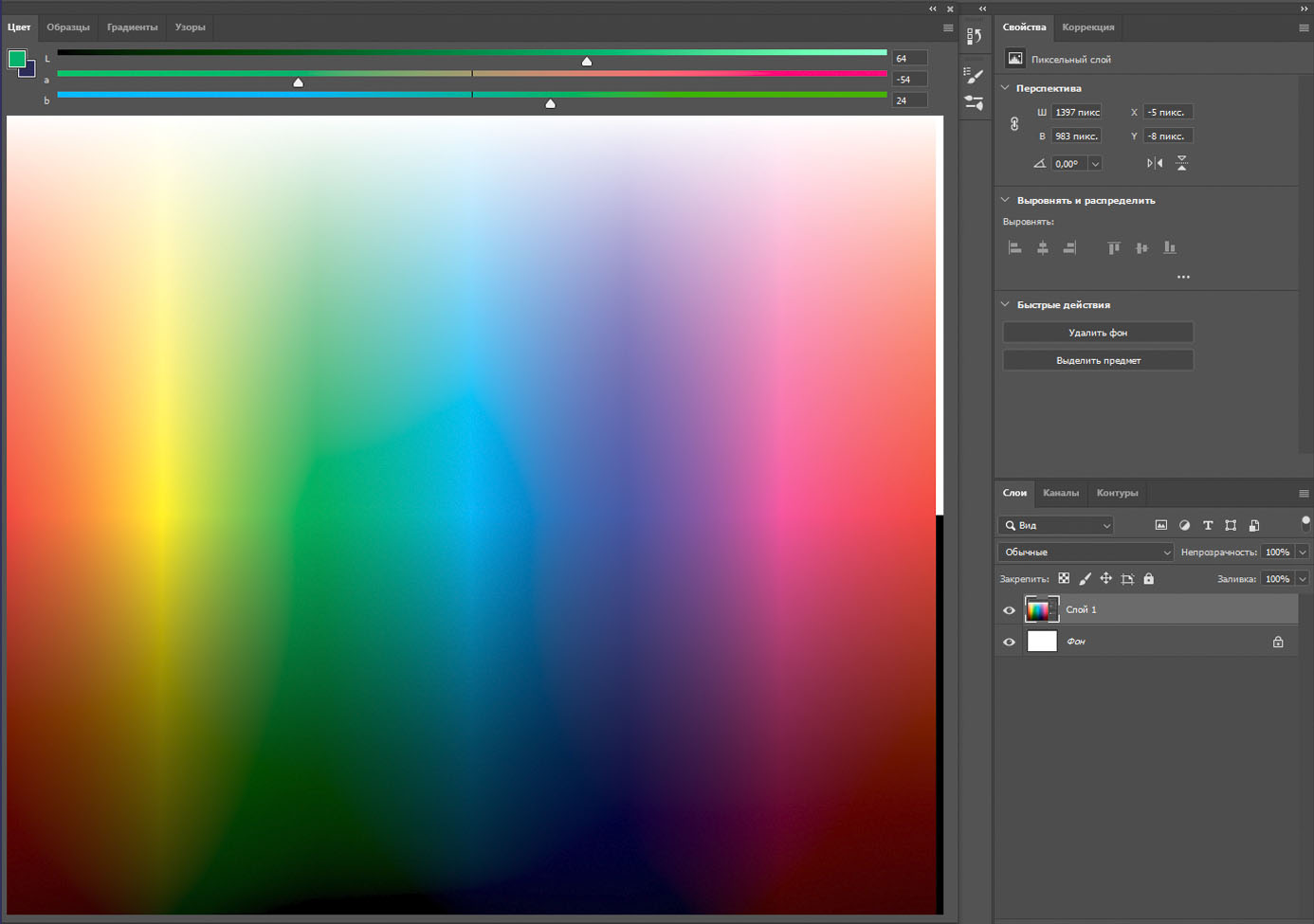Click the flip horizontal icon in Properties

click(x=1154, y=163)
